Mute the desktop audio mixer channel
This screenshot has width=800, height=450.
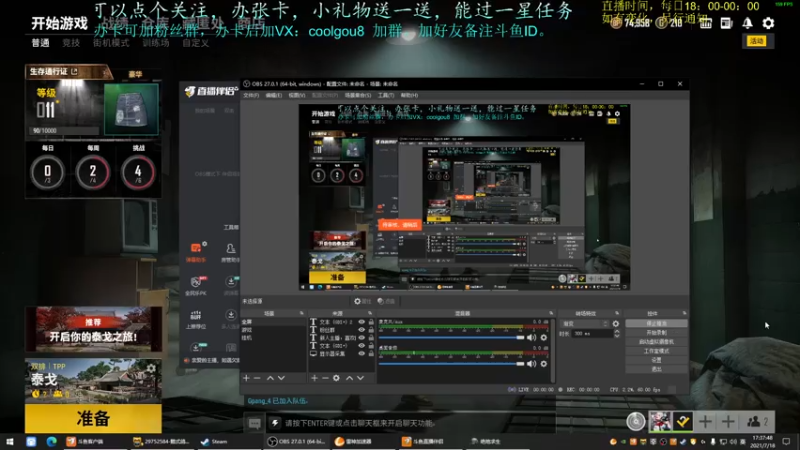[x=532, y=363]
